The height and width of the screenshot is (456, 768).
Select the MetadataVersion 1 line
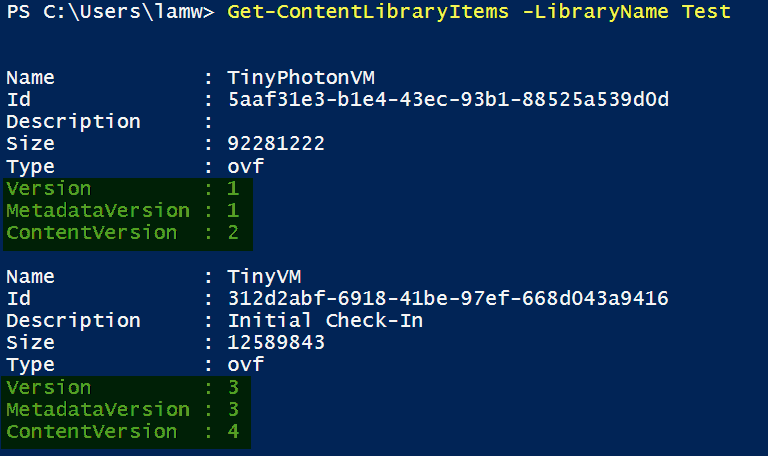tap(126, 210)
